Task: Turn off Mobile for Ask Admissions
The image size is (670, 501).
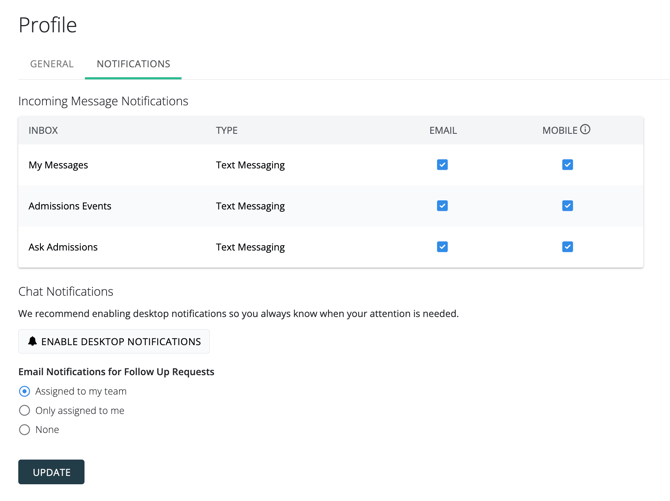Action: [567, 247]
